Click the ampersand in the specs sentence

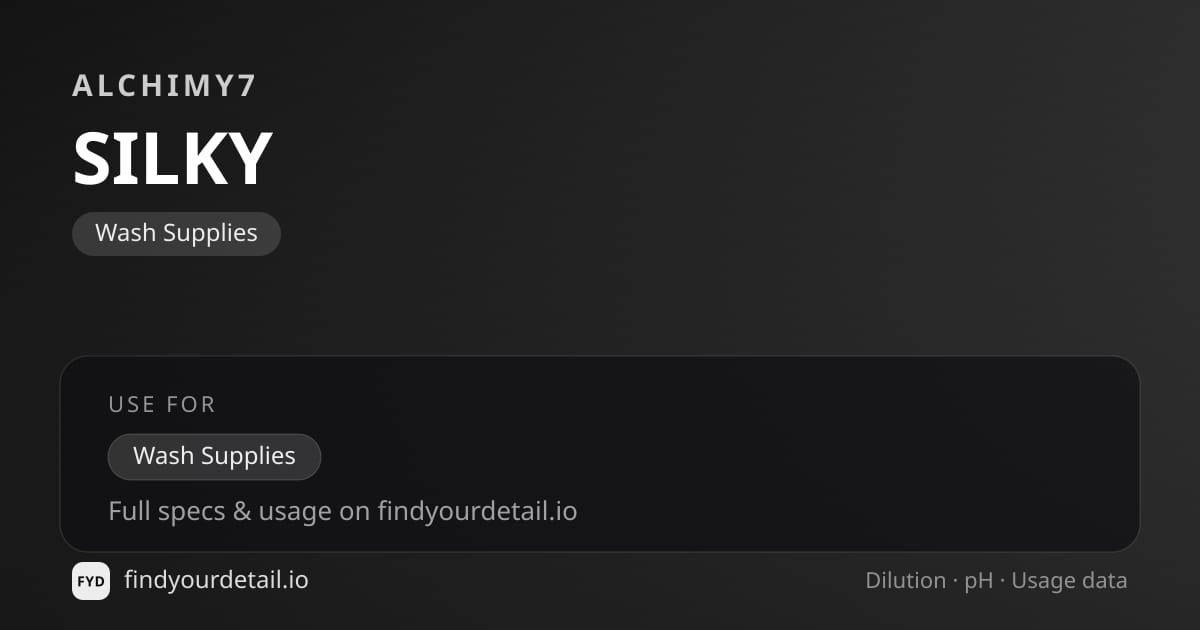coord(242,512)
